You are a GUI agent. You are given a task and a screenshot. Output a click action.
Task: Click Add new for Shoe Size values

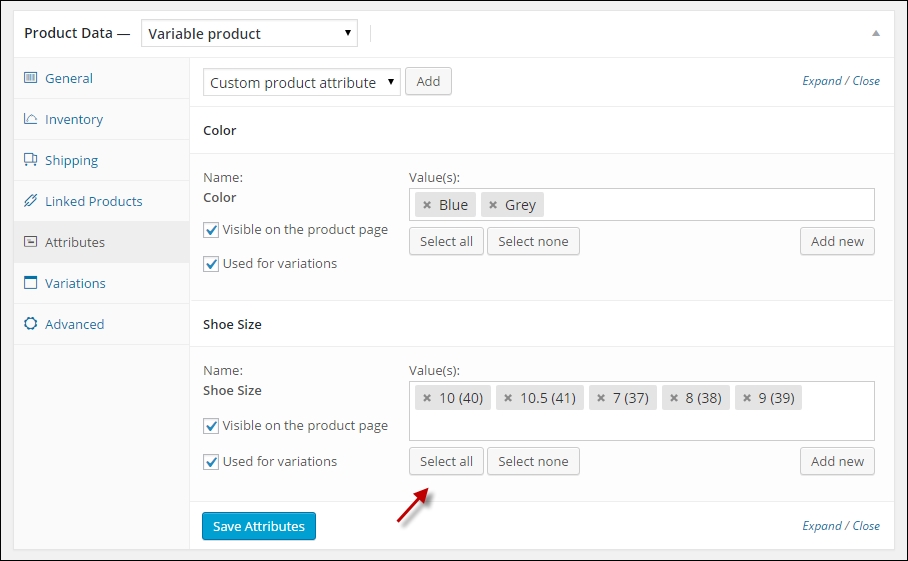coord(837,461)
